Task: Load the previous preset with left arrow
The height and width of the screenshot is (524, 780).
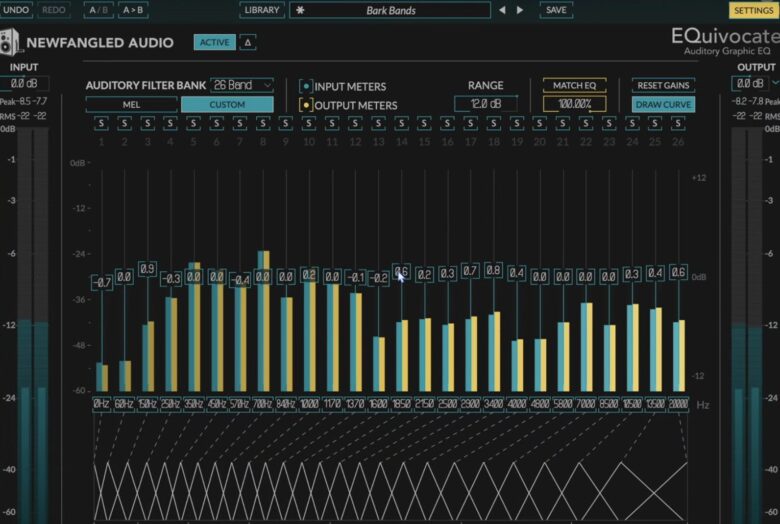Action: (504, 10)
